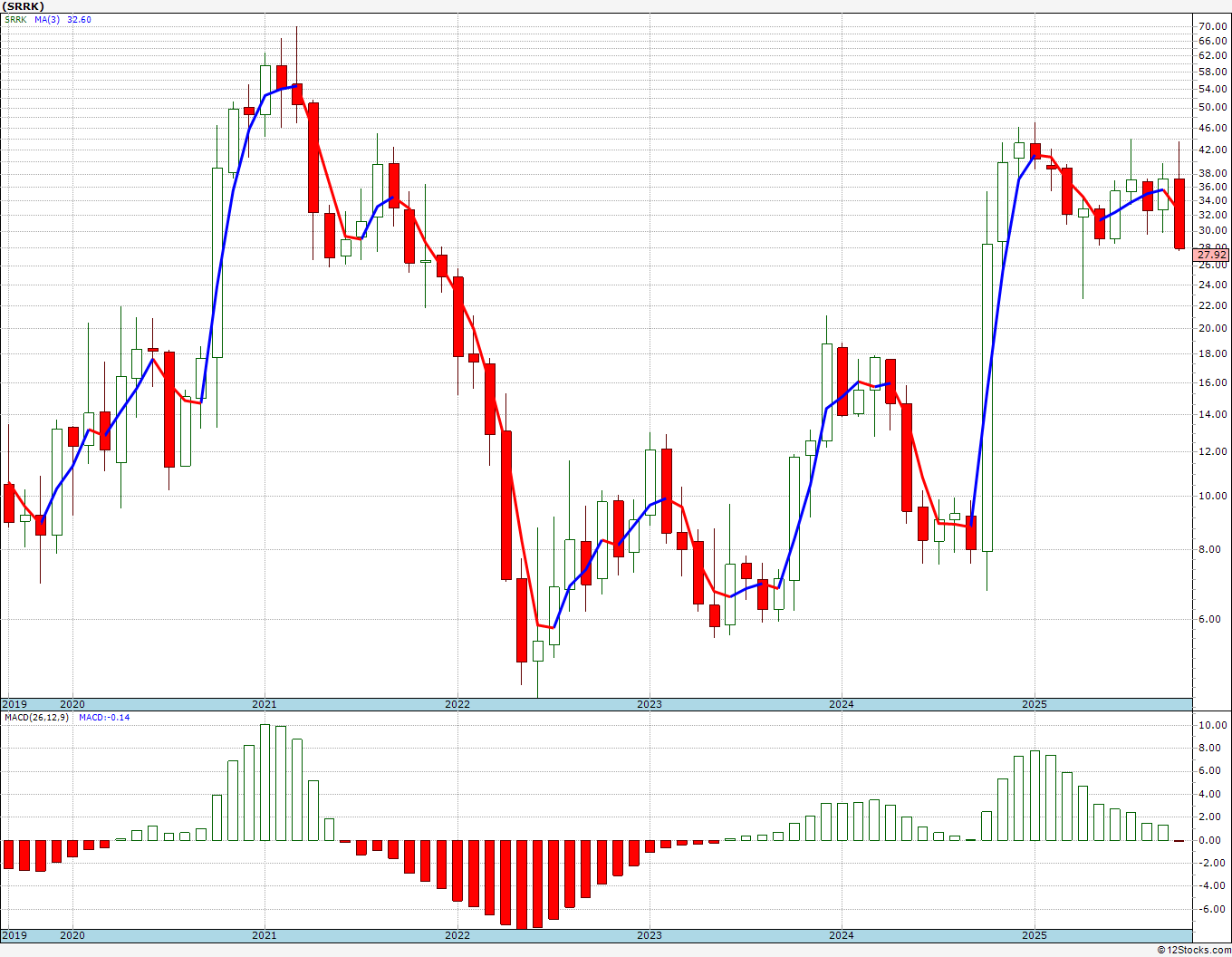The height and width of the screenshot is (957, 1232).
Task: Click the last red candle ending at 27.92
Action: pos(1179,213)
